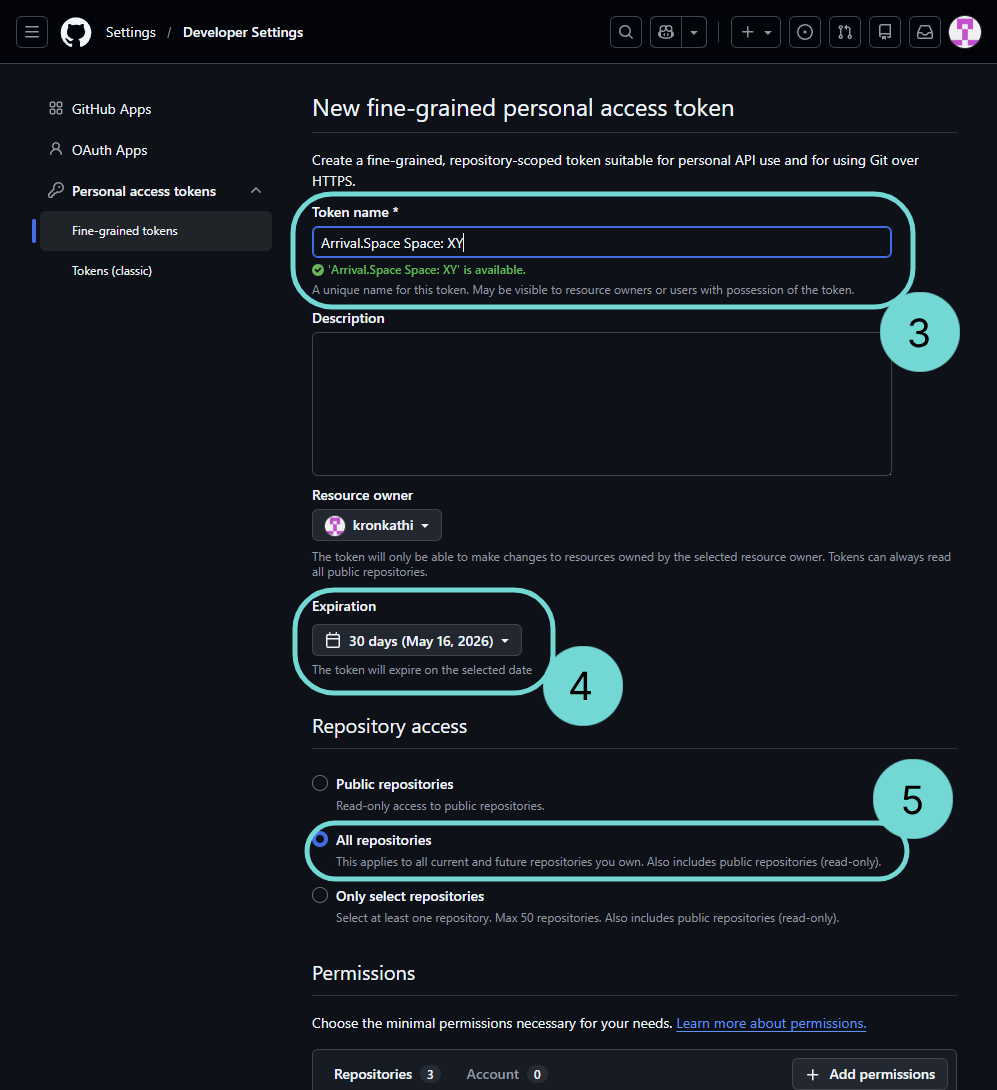Click the Add permissions button

[x=870, y=1074]
